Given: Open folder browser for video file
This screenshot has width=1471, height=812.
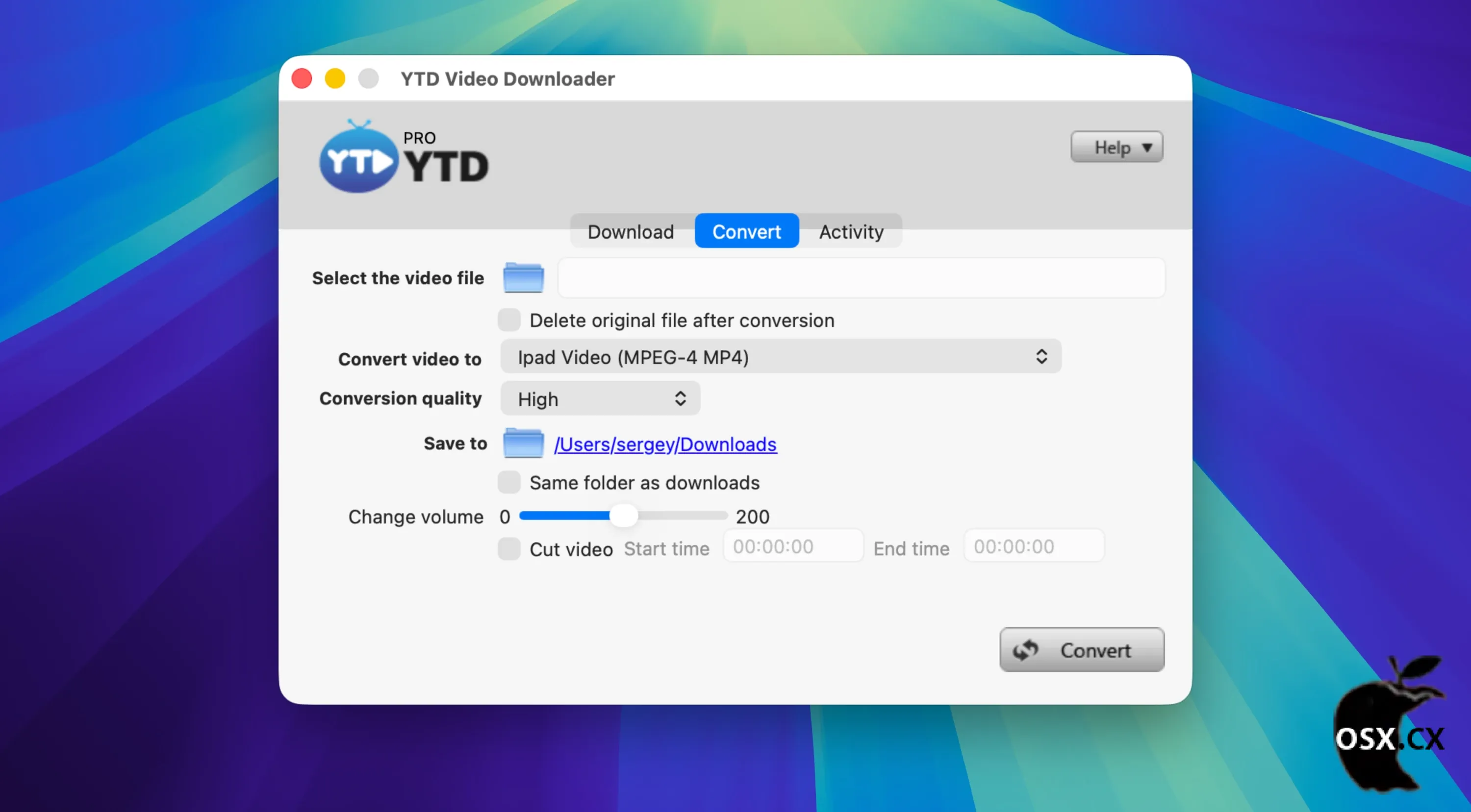Looking at the screenshot, I should pyautogui.click(x=523, y=278).
